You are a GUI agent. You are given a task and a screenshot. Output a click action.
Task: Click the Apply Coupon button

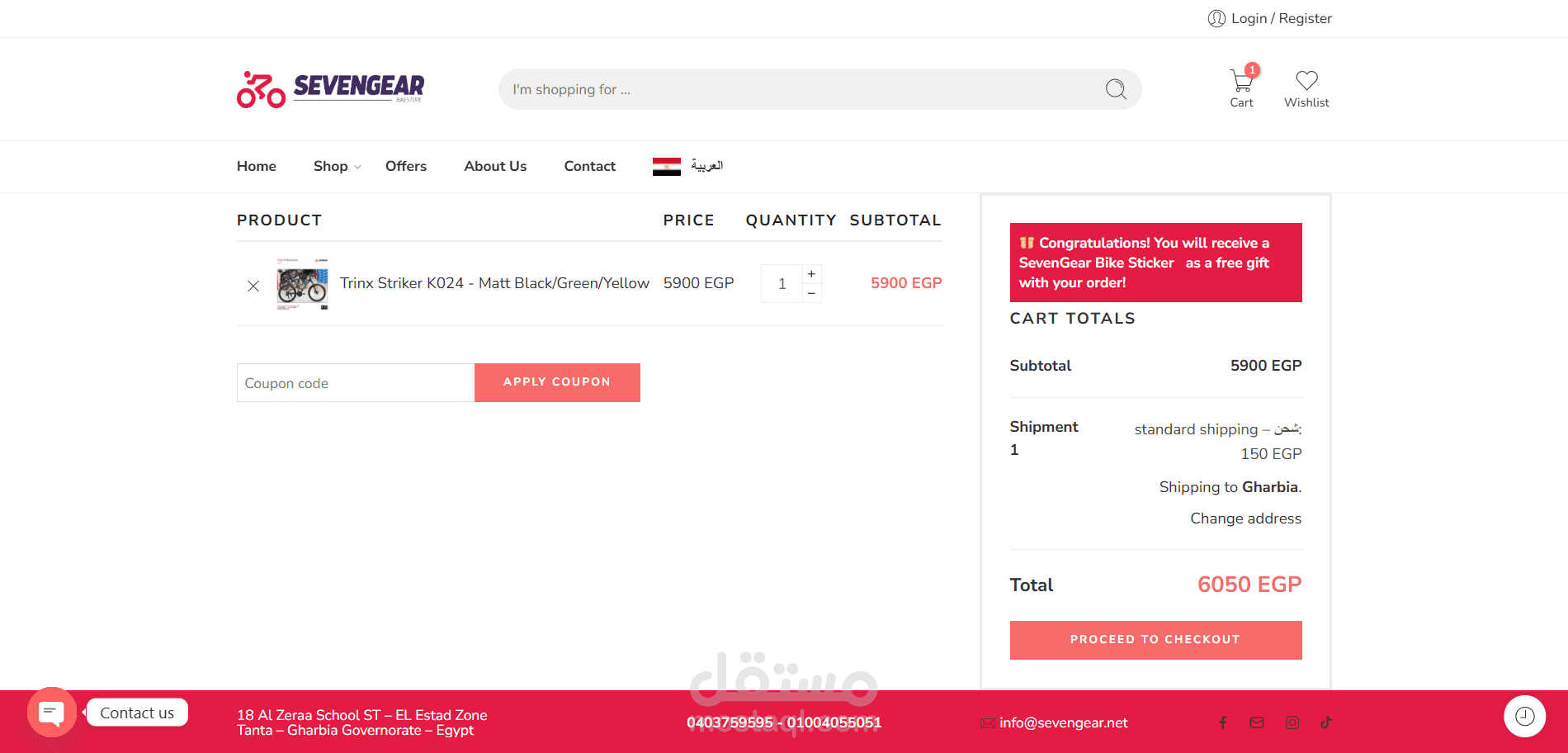557,382
